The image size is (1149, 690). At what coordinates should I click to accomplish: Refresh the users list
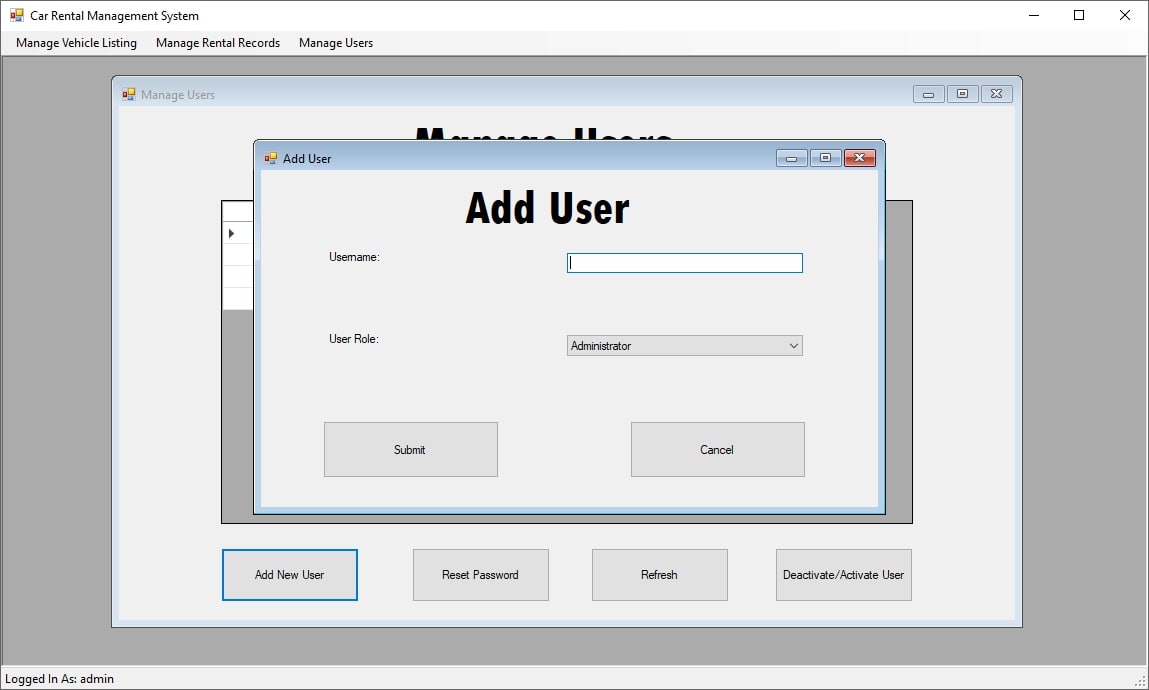[660, 575]
